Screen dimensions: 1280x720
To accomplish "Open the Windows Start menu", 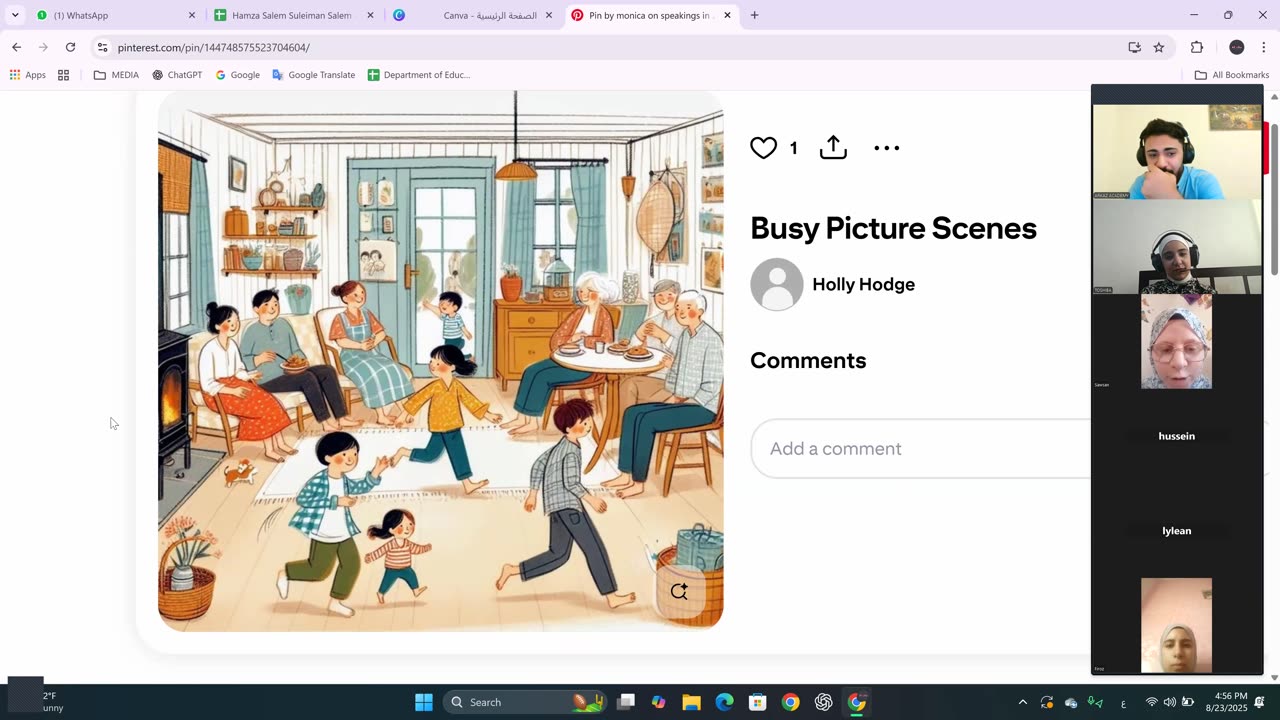I will pos(424,702).
